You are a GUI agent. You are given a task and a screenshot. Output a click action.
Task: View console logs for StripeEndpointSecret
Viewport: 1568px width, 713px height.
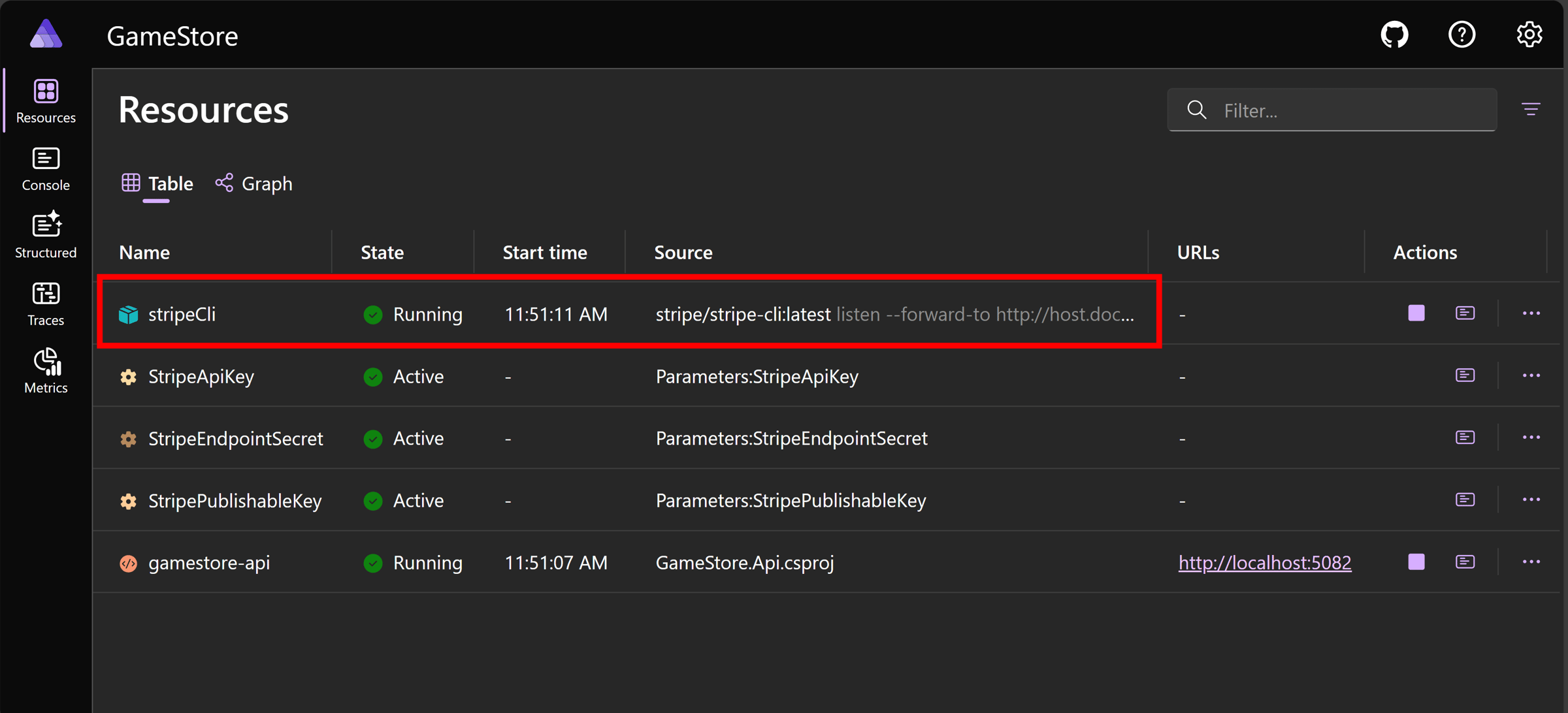[x=1465, y=437]
